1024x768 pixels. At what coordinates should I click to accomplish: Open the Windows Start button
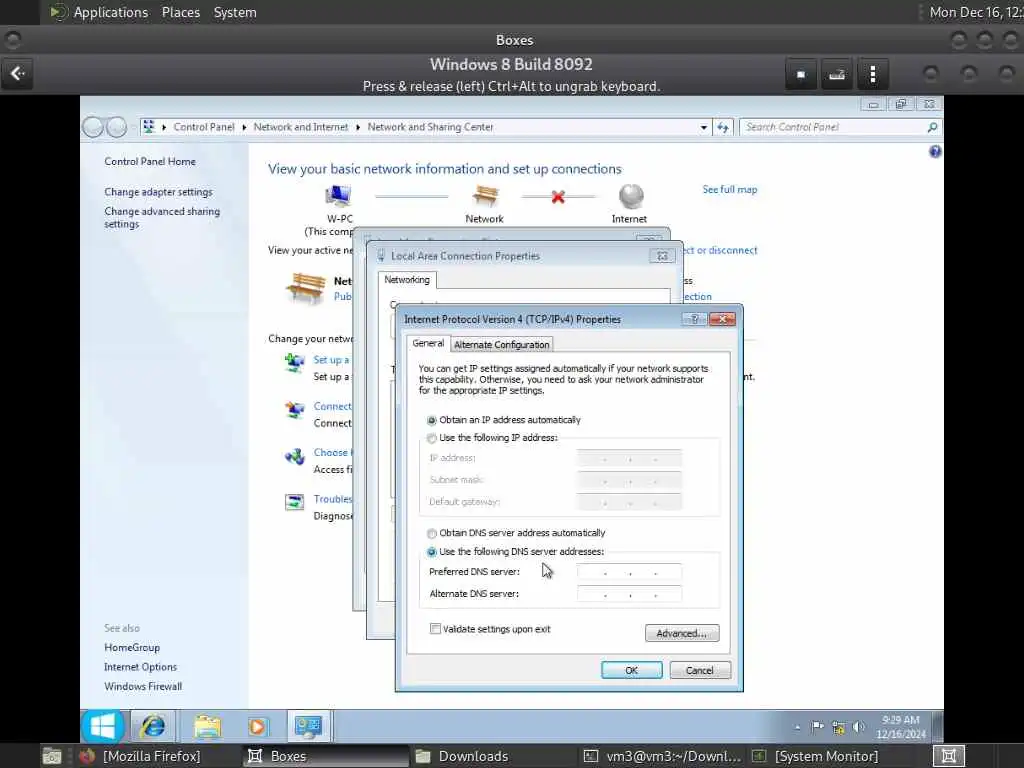[x=103, y=726]
